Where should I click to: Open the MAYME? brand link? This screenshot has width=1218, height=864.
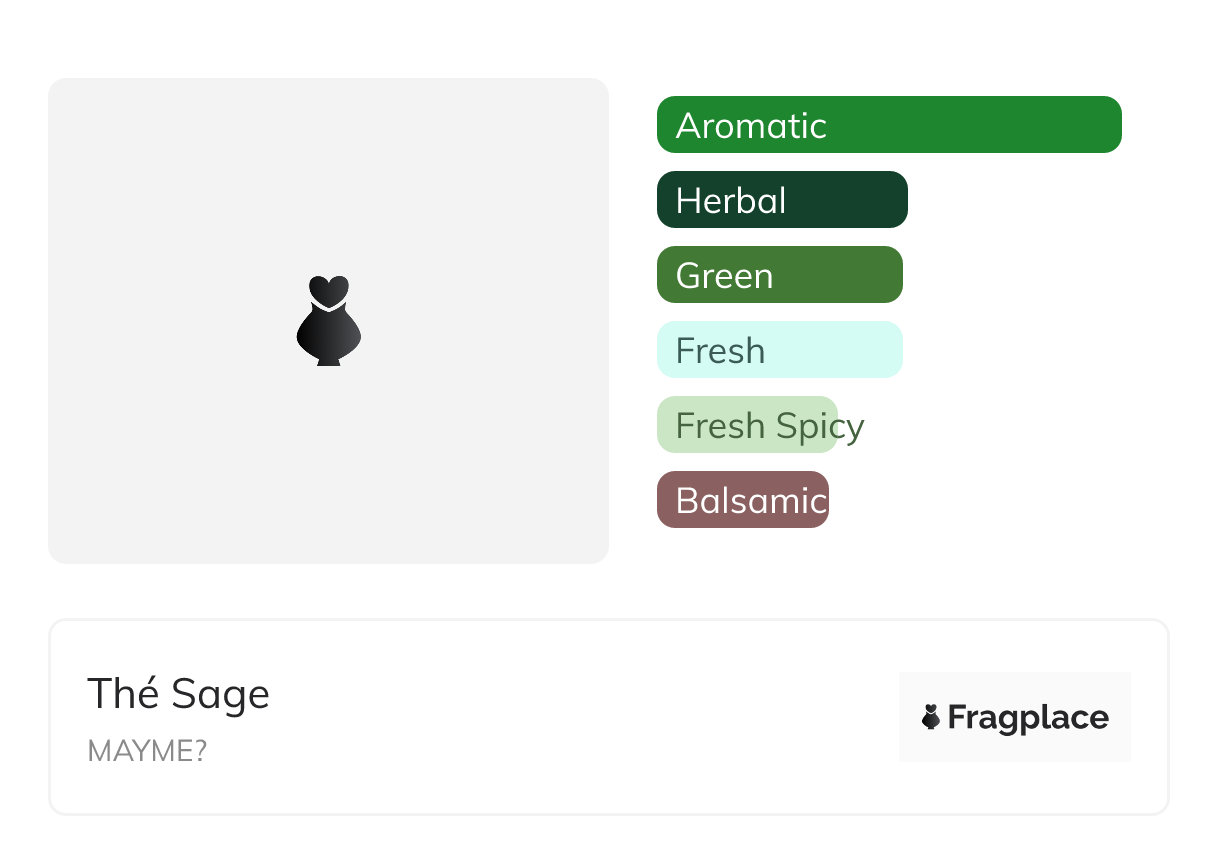(147, 751)
